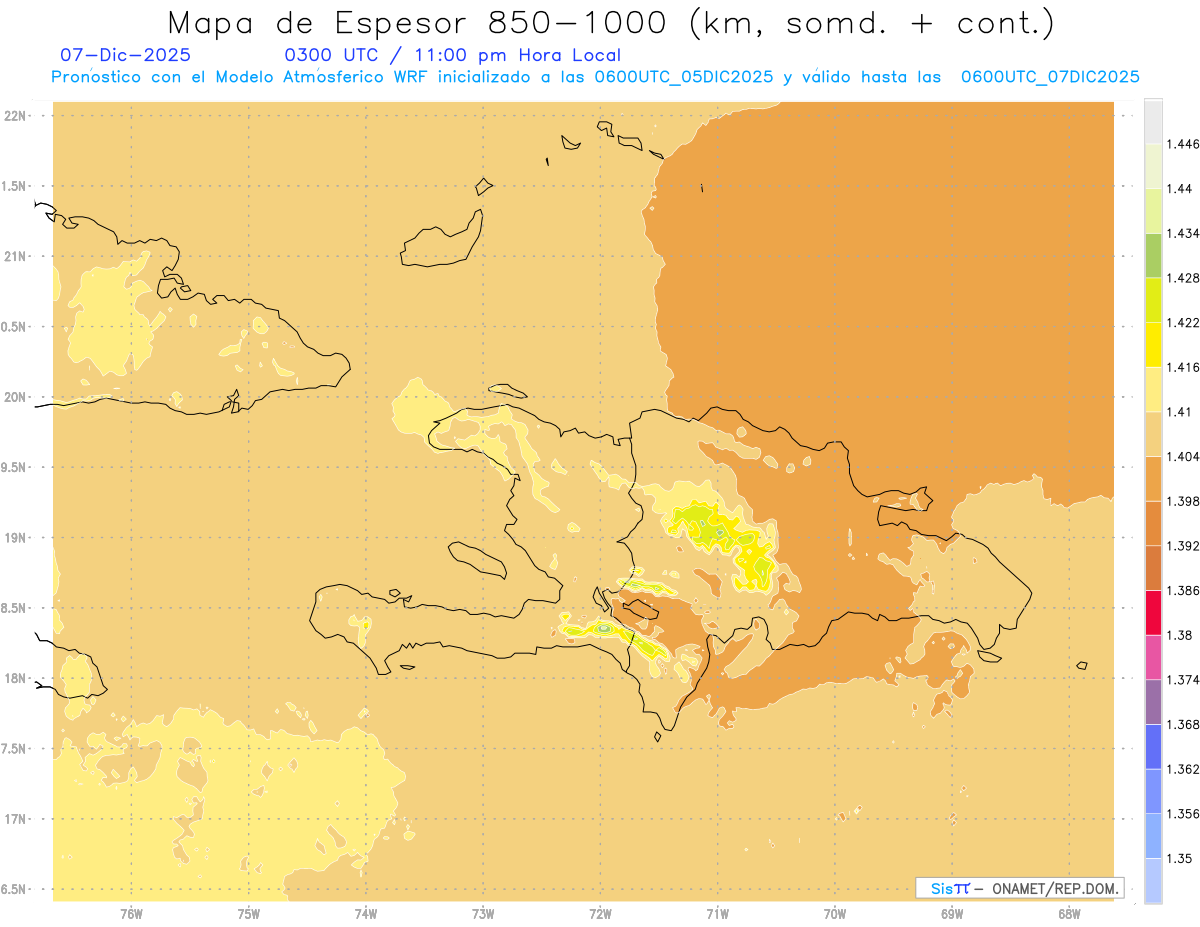Click the legend value '1.386'
The image size is (1200, 927).
tap(1182, 590)
